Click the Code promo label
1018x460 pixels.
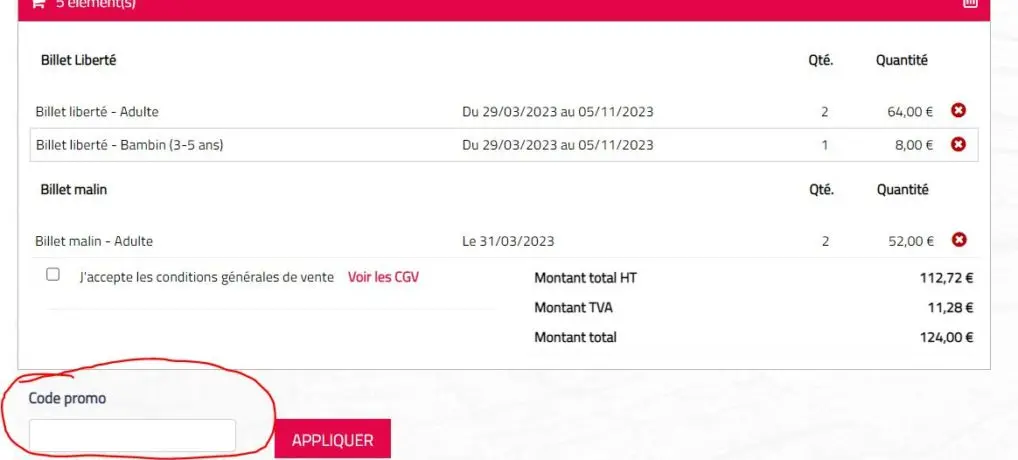[x=67, y=398]
